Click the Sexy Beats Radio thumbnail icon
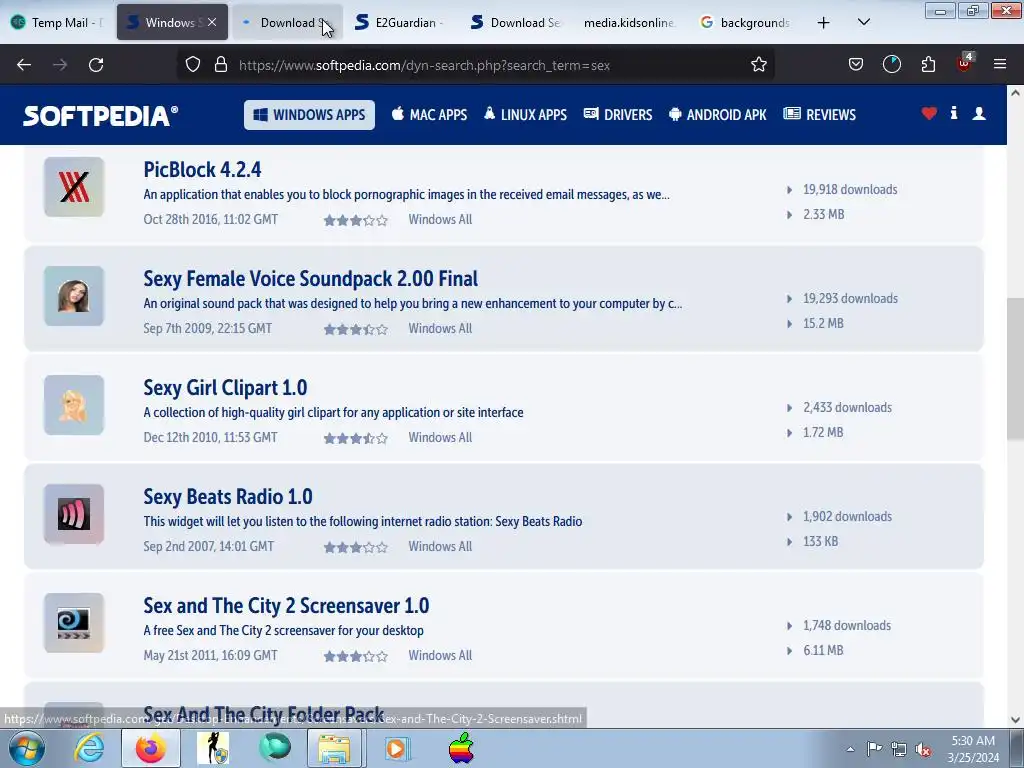 pos(74,514)
